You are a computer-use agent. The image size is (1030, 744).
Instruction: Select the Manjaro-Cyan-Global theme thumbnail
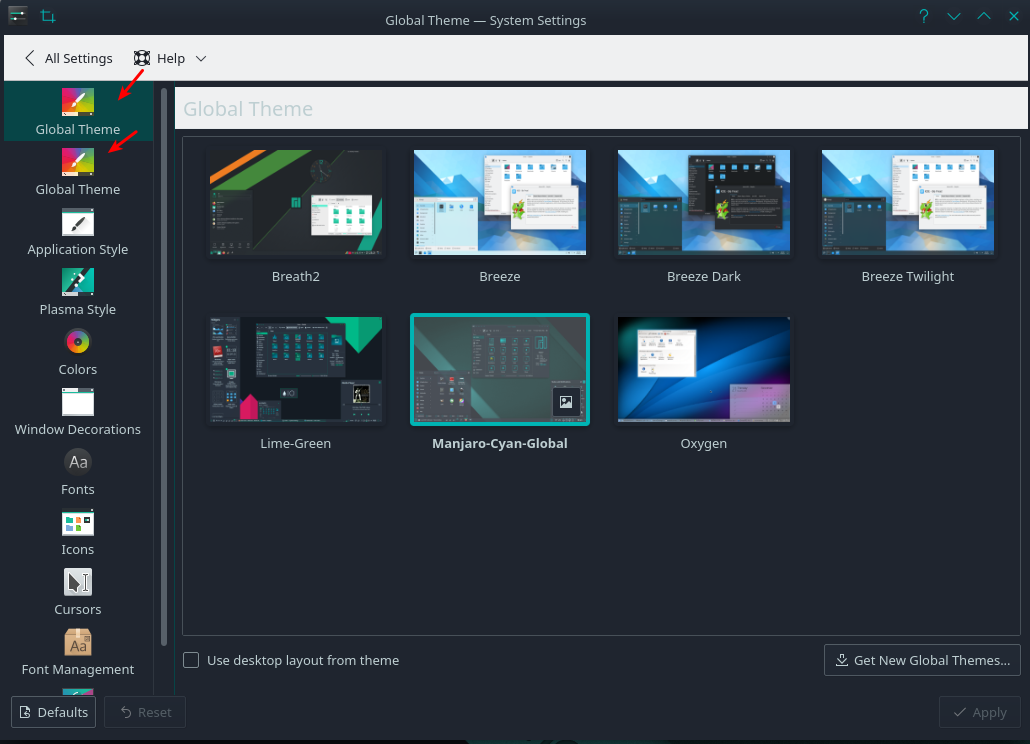500,370
